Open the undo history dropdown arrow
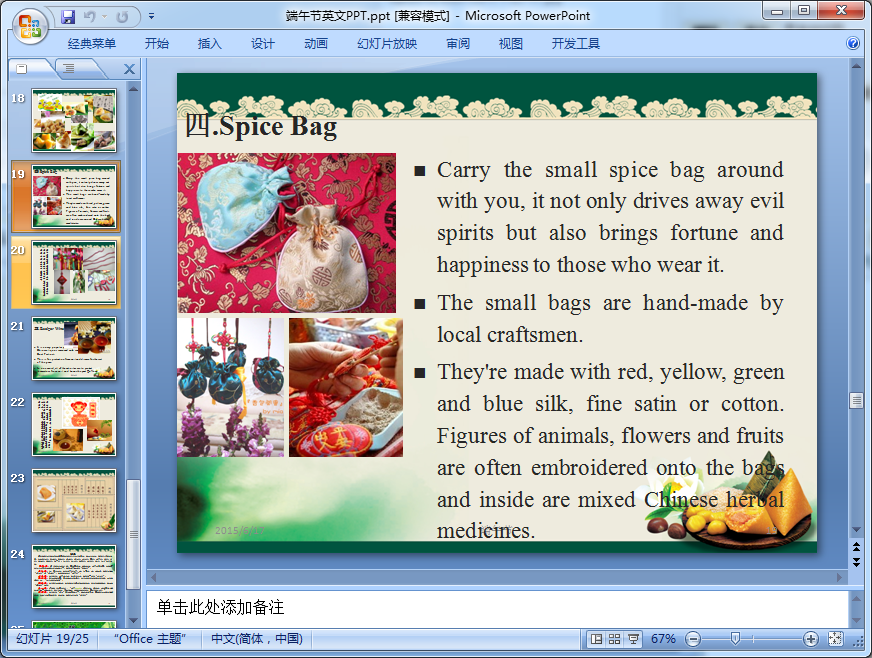872x658 pixels. tap(104, 17)
